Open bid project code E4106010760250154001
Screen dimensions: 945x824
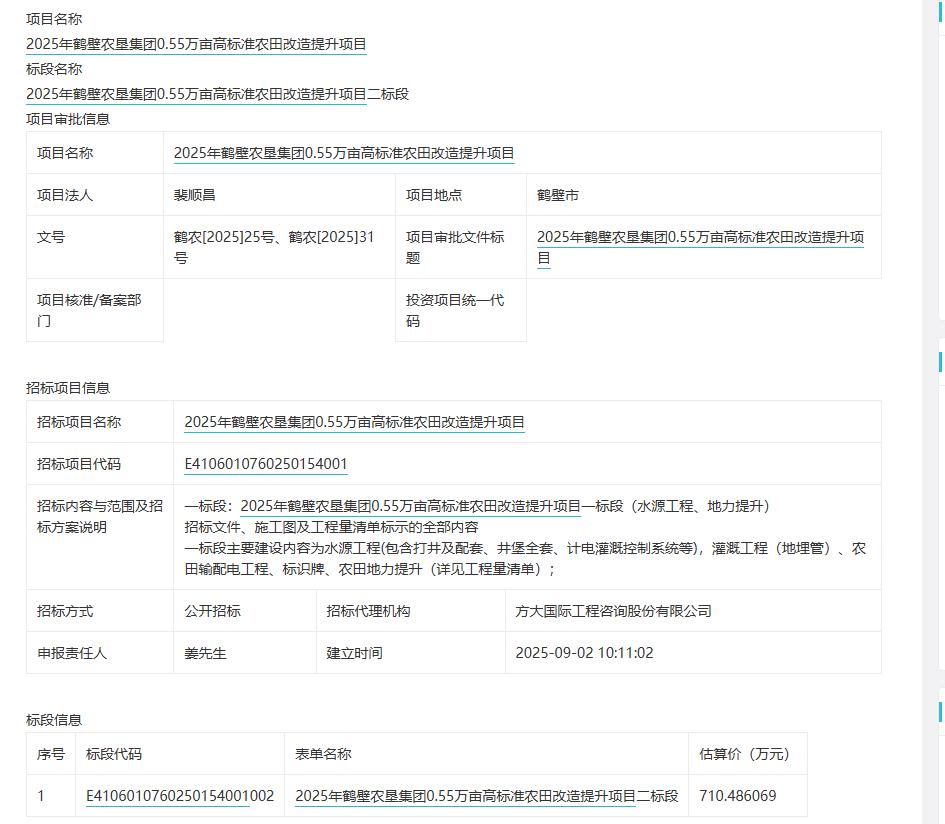coord(266,464)
